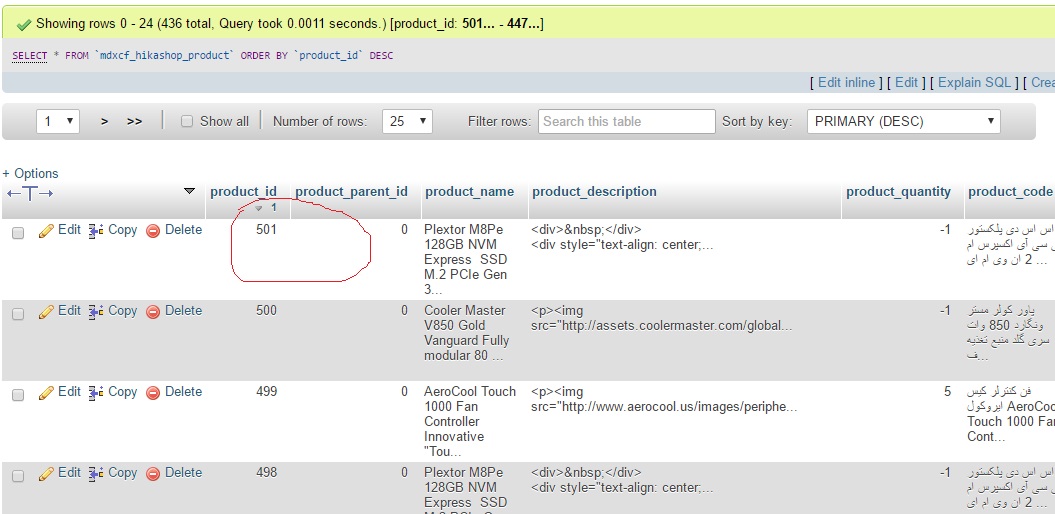Screen dimensions: 1055x514
Task: Select the row checkbox for product 500
Action: pyautogui.click(x=18, y=314)
